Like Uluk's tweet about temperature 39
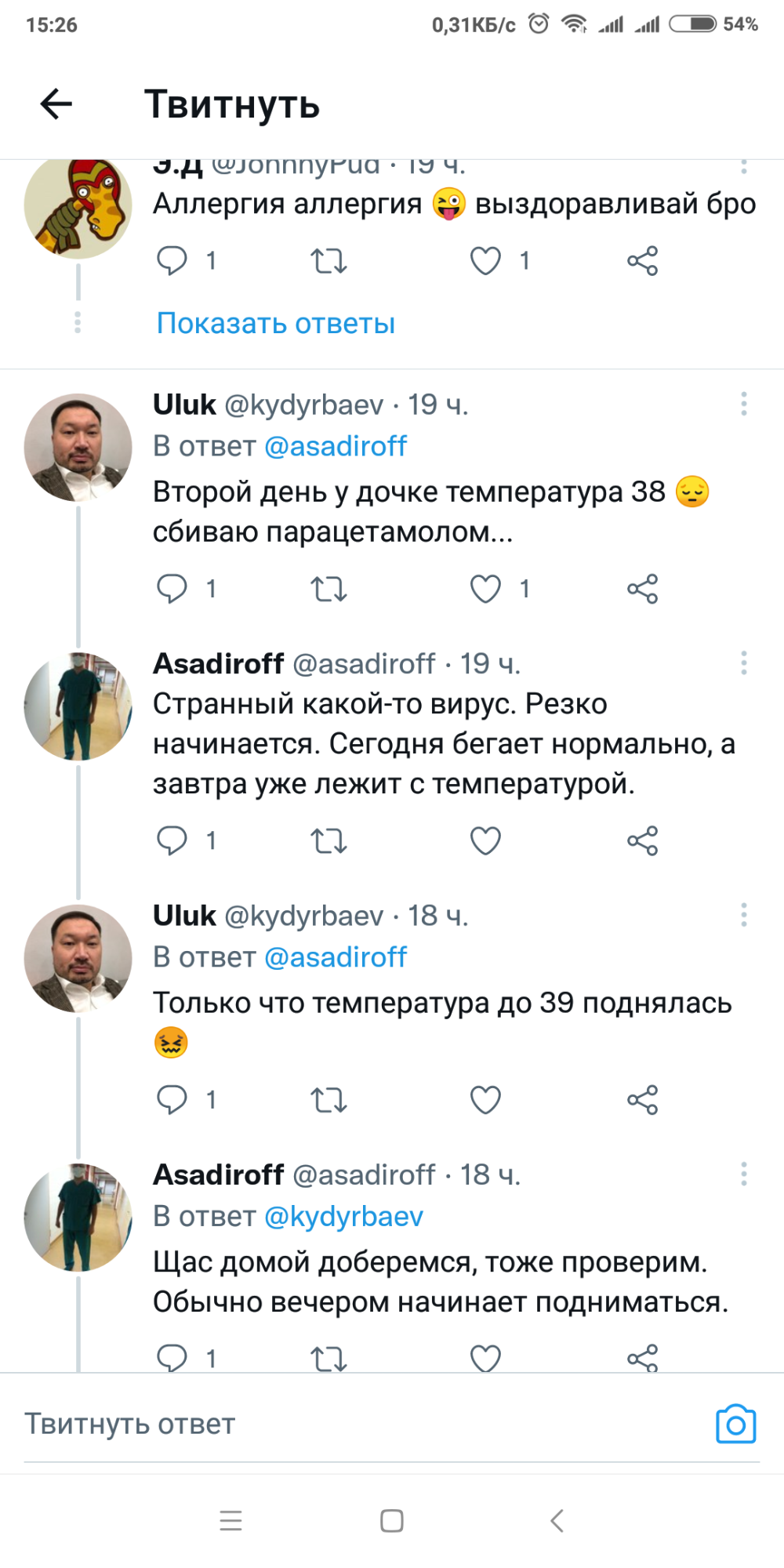 (485, 1100)
